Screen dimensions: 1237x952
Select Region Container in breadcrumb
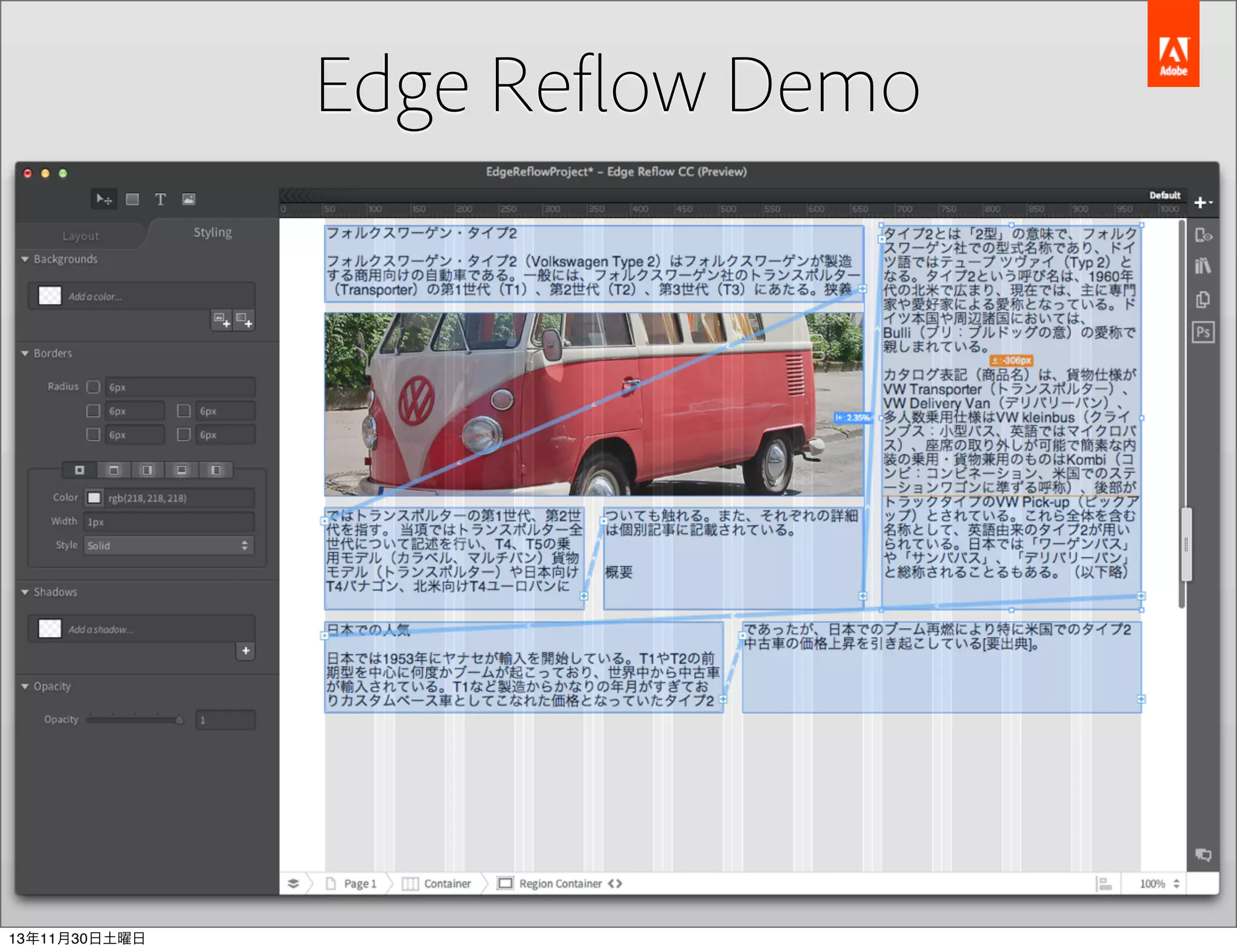(x=560, y=884)
